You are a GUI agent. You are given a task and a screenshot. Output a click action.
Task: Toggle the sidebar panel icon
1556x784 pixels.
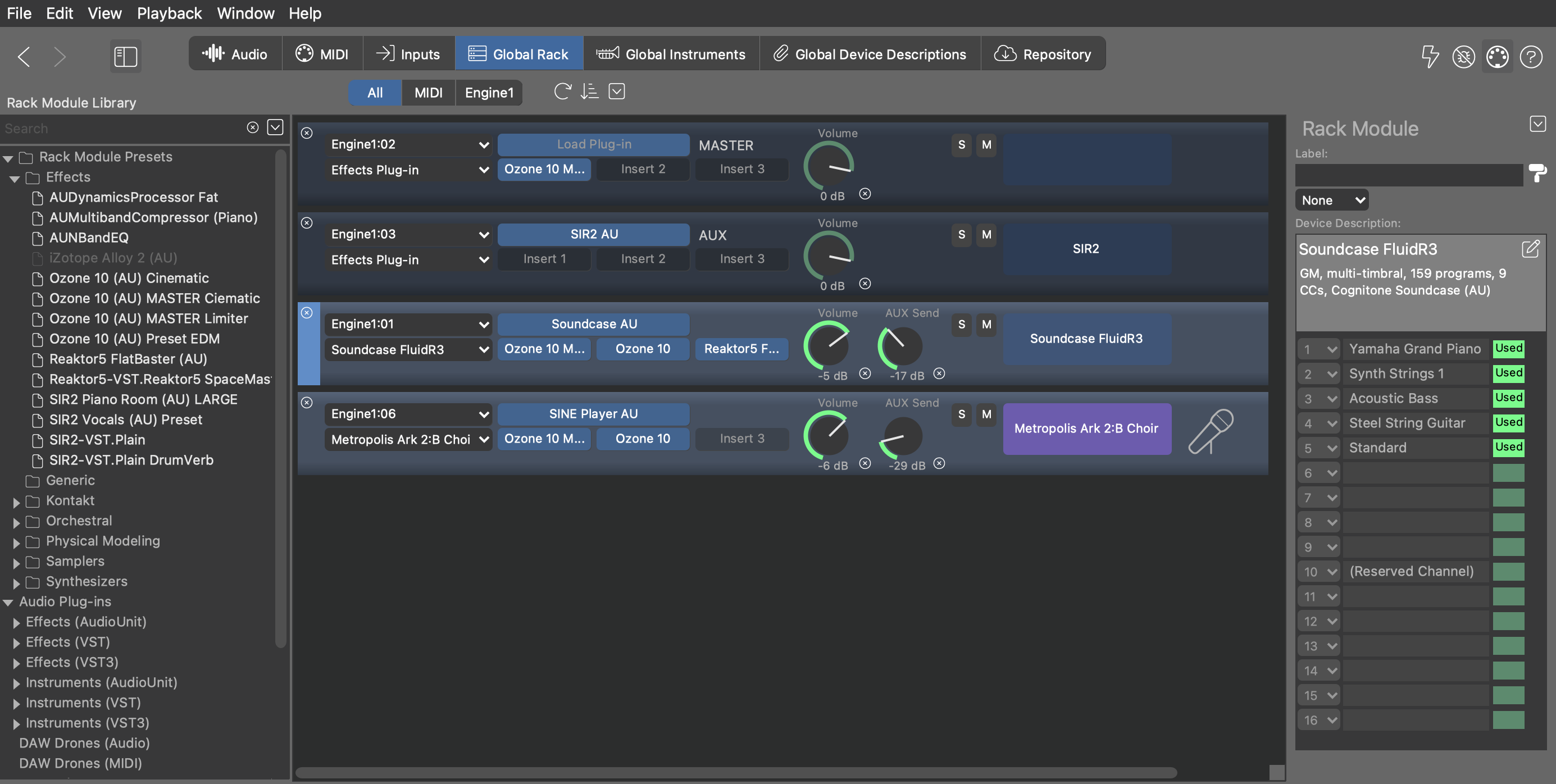pos(126,56)
